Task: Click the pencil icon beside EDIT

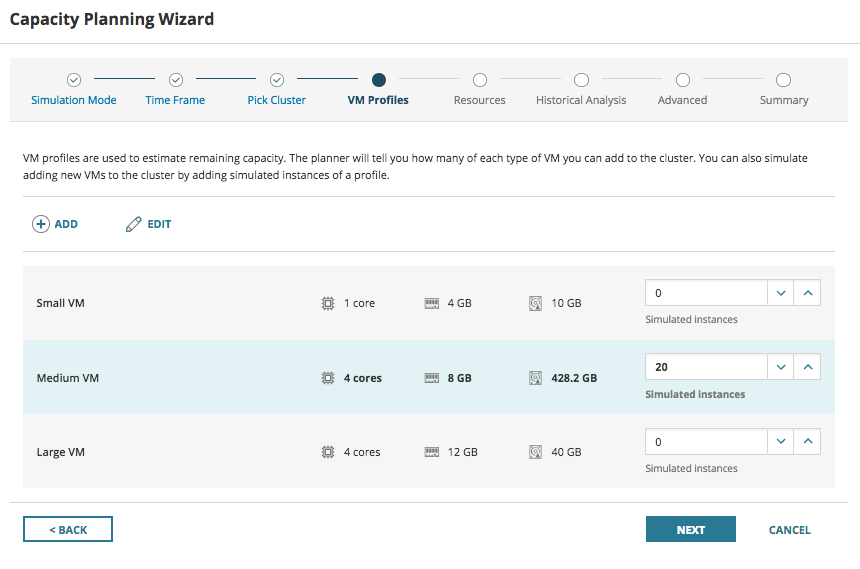Action: click(133, 224)
